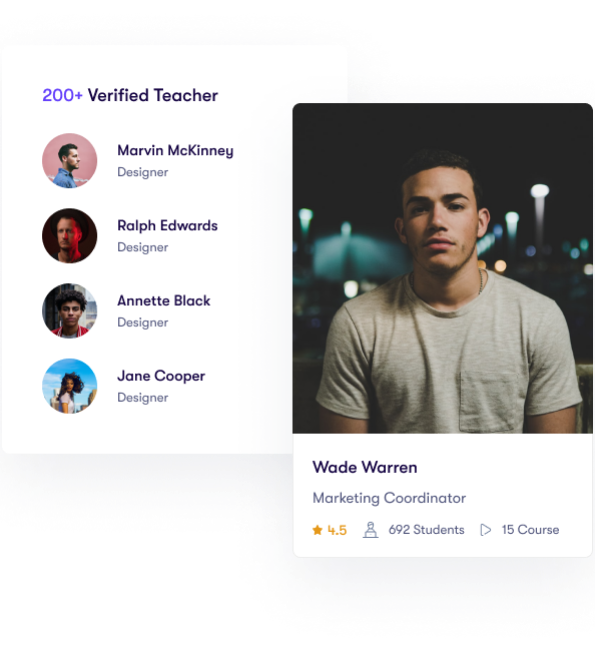This screenshot has height=653, width=595.
Task: Open Marvin McKinney's round avatar
Action: pos(70,161)
